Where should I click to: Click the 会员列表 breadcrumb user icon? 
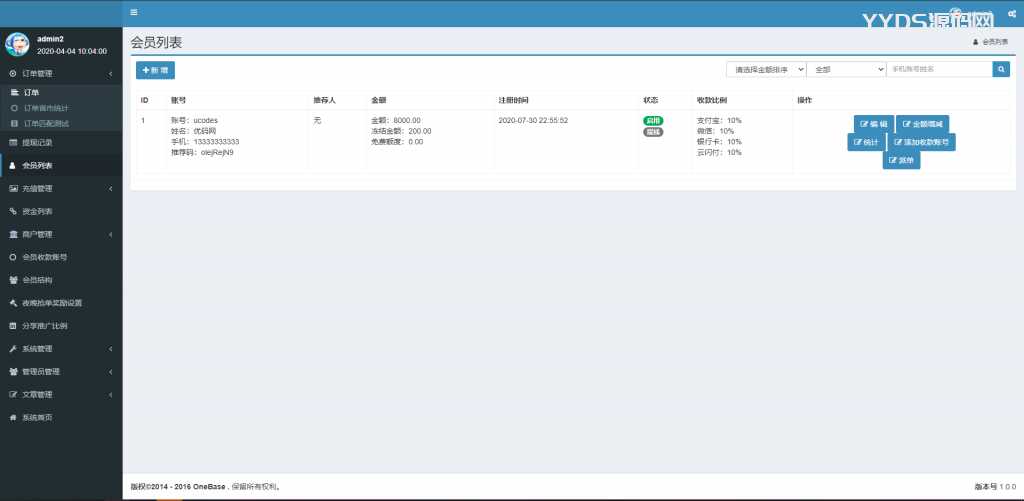(x=975, y=42)
